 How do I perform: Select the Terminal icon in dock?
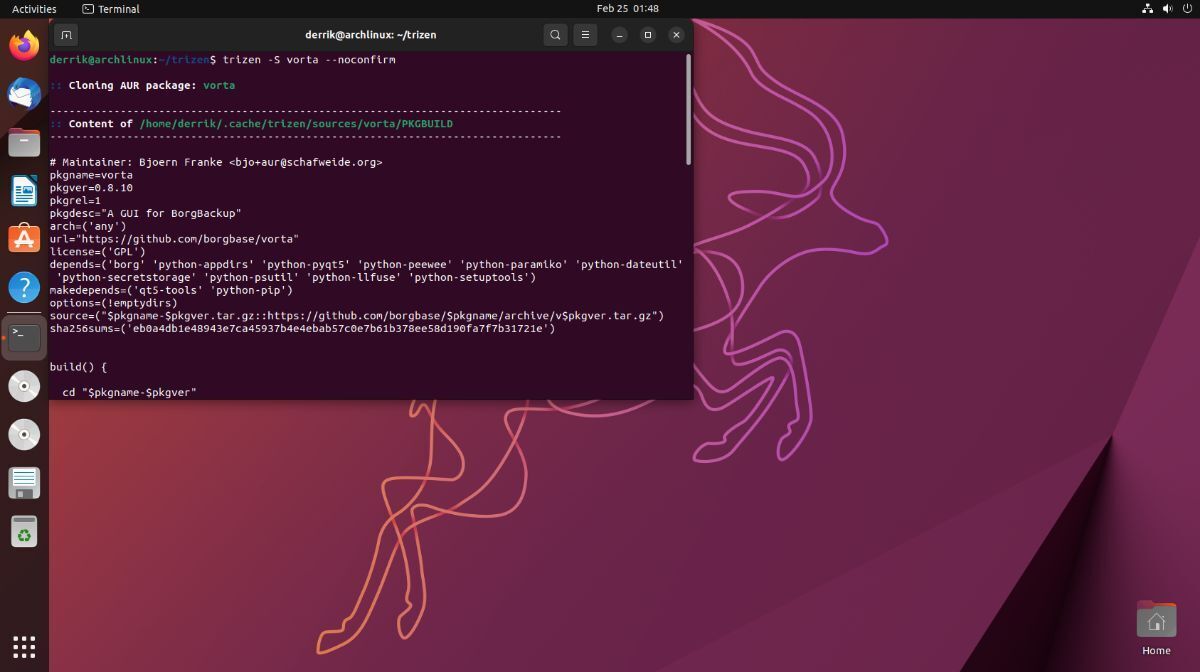[24, 337]
